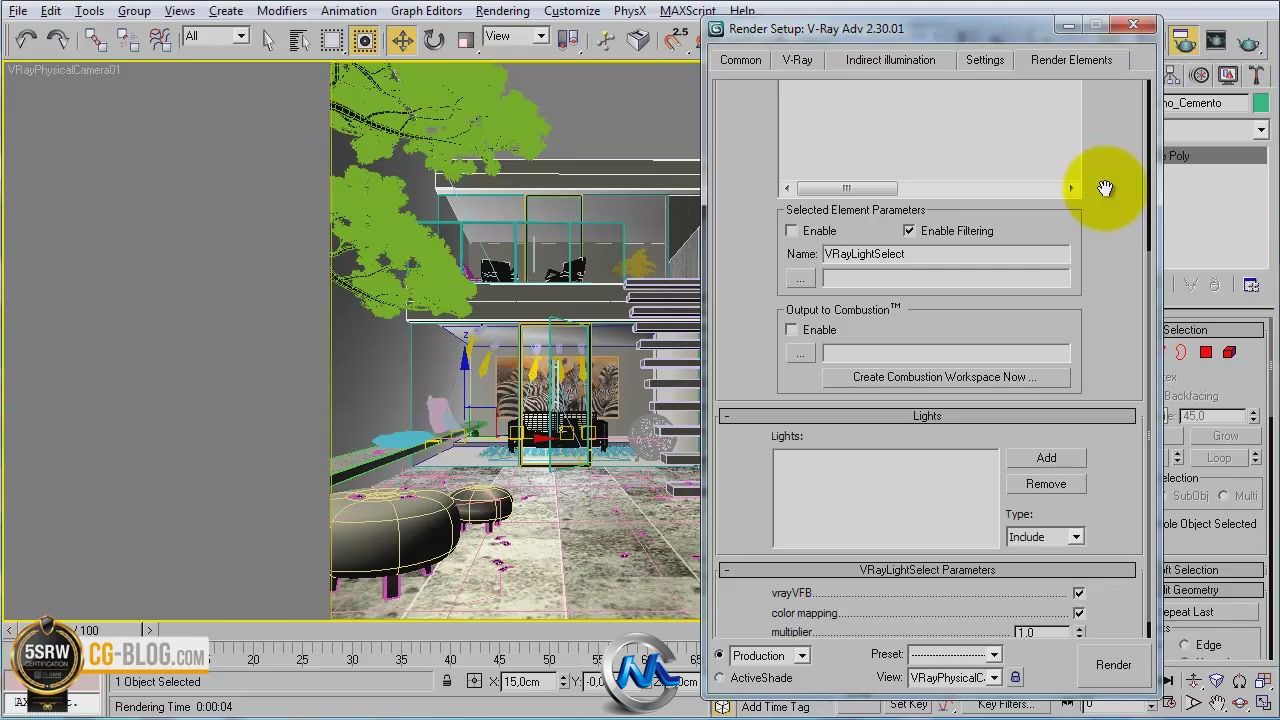This screenshot has height=720, width=1280.
Task: Toggle the 2.5 Snaps magnet icon
Action: (x=677, y=40)
